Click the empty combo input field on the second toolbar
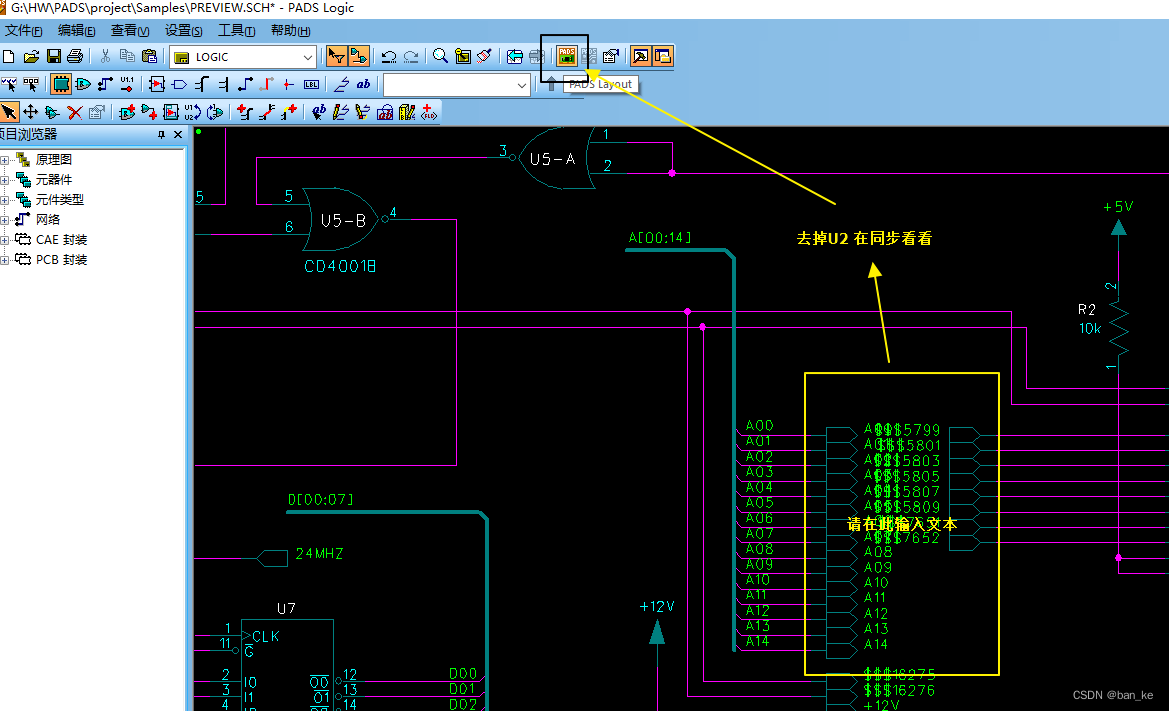 [455, 84]
